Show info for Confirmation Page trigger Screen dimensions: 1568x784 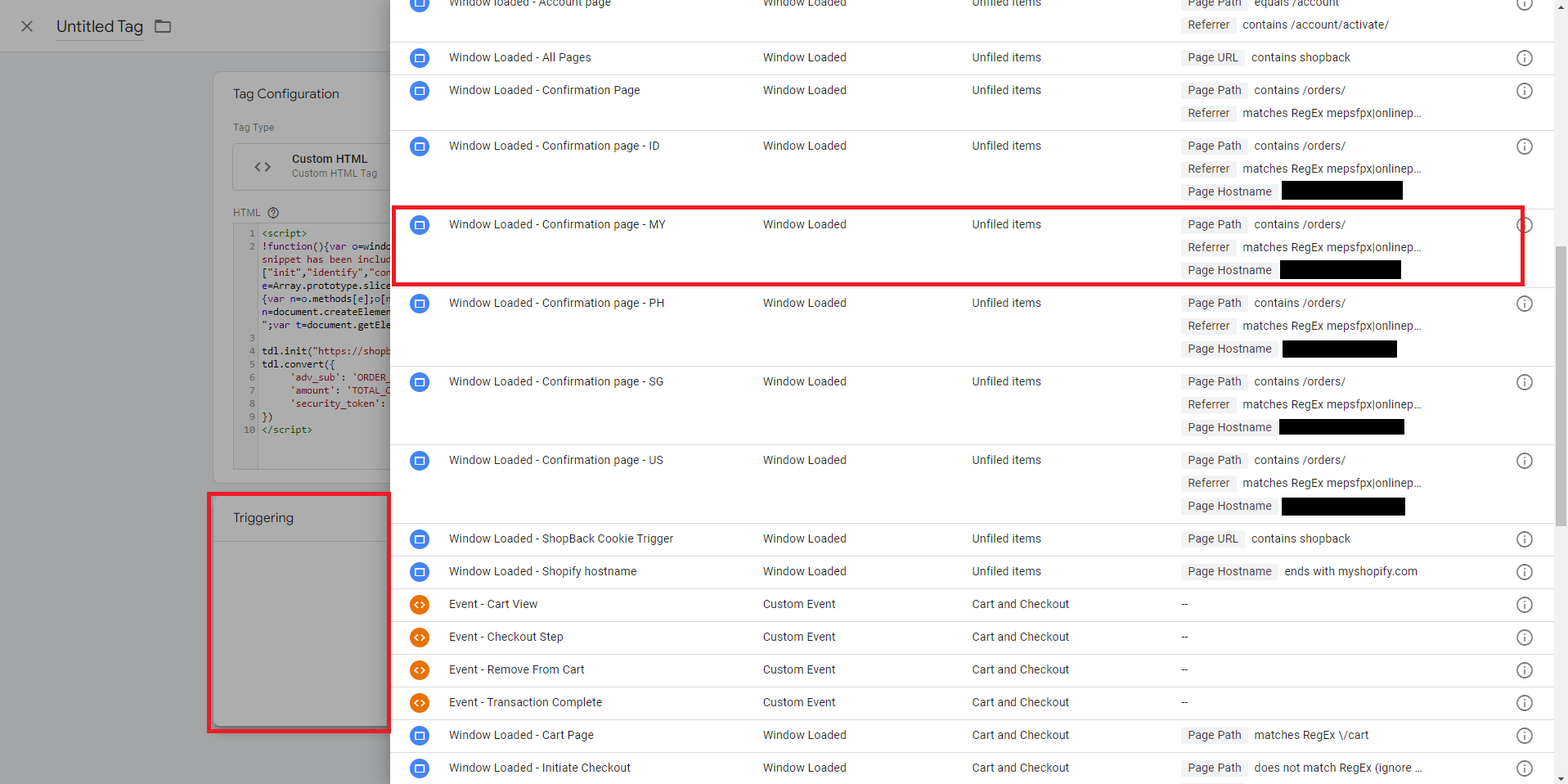[1525, 91]
